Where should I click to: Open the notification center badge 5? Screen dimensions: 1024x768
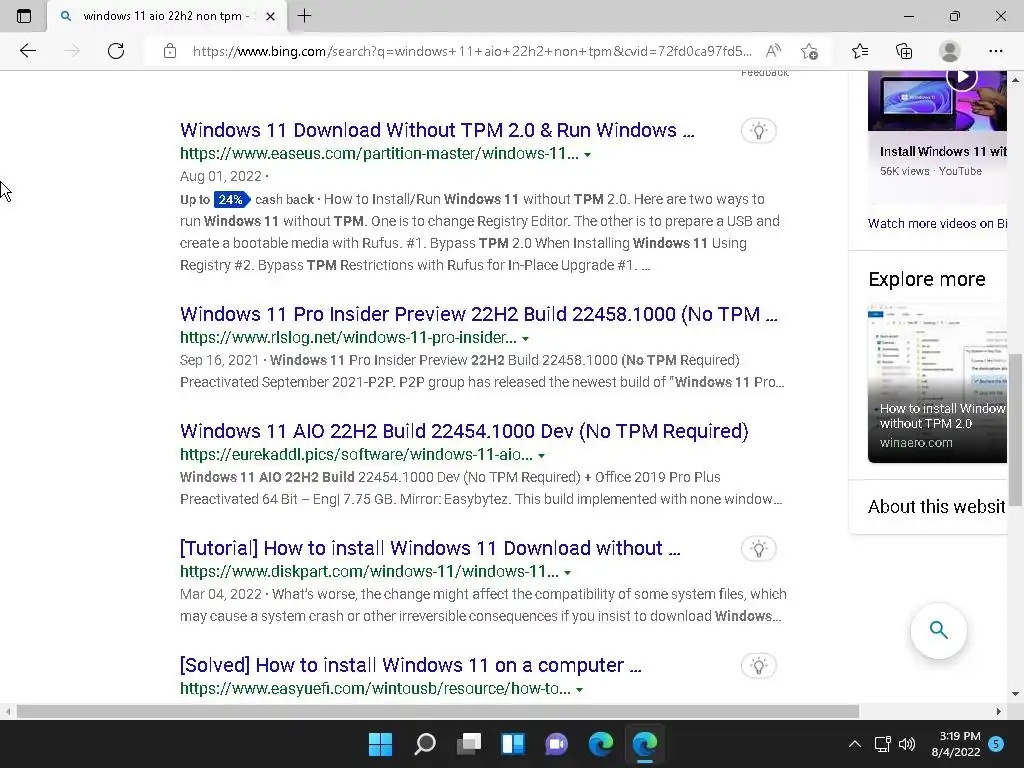point(996,743)
